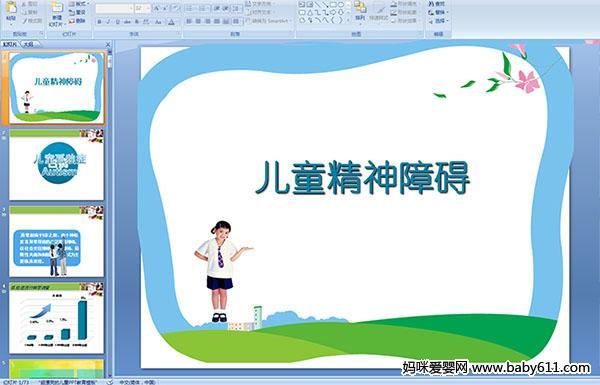This screenshot has height=385, width=600.
Task: Click the Convert to SmartArt button
Action: [269, 21]
